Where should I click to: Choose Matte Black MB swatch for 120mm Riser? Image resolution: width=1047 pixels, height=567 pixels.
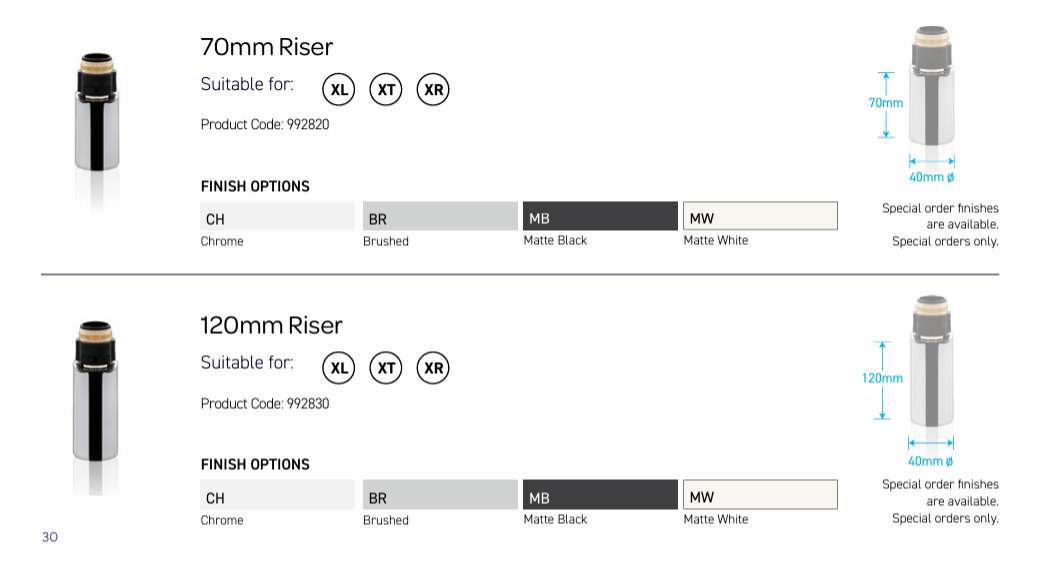click(600, 495)
